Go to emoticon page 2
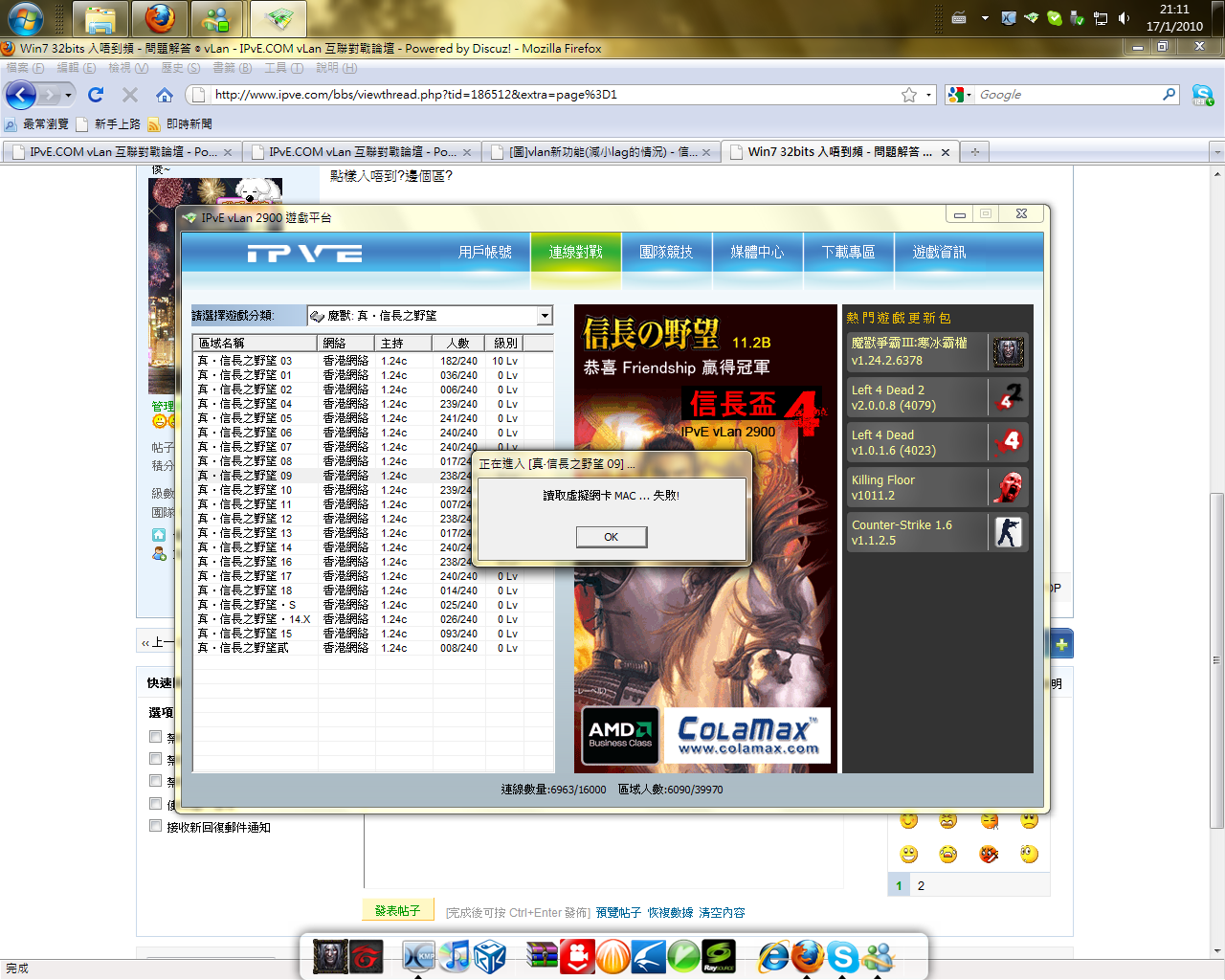This screenshot has width=1225, height=980. coord(921,886)
